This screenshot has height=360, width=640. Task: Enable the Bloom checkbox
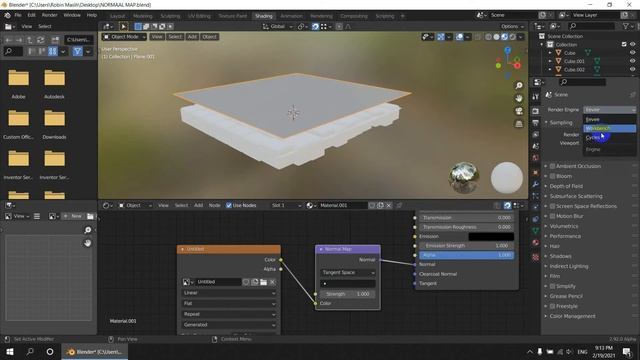coord(552,176)
